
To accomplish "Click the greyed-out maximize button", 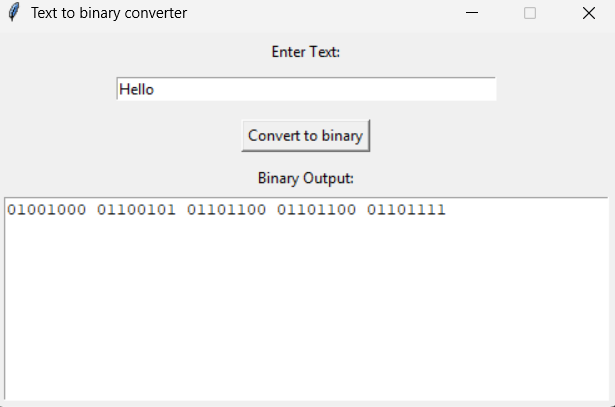I will pos(530,13).
